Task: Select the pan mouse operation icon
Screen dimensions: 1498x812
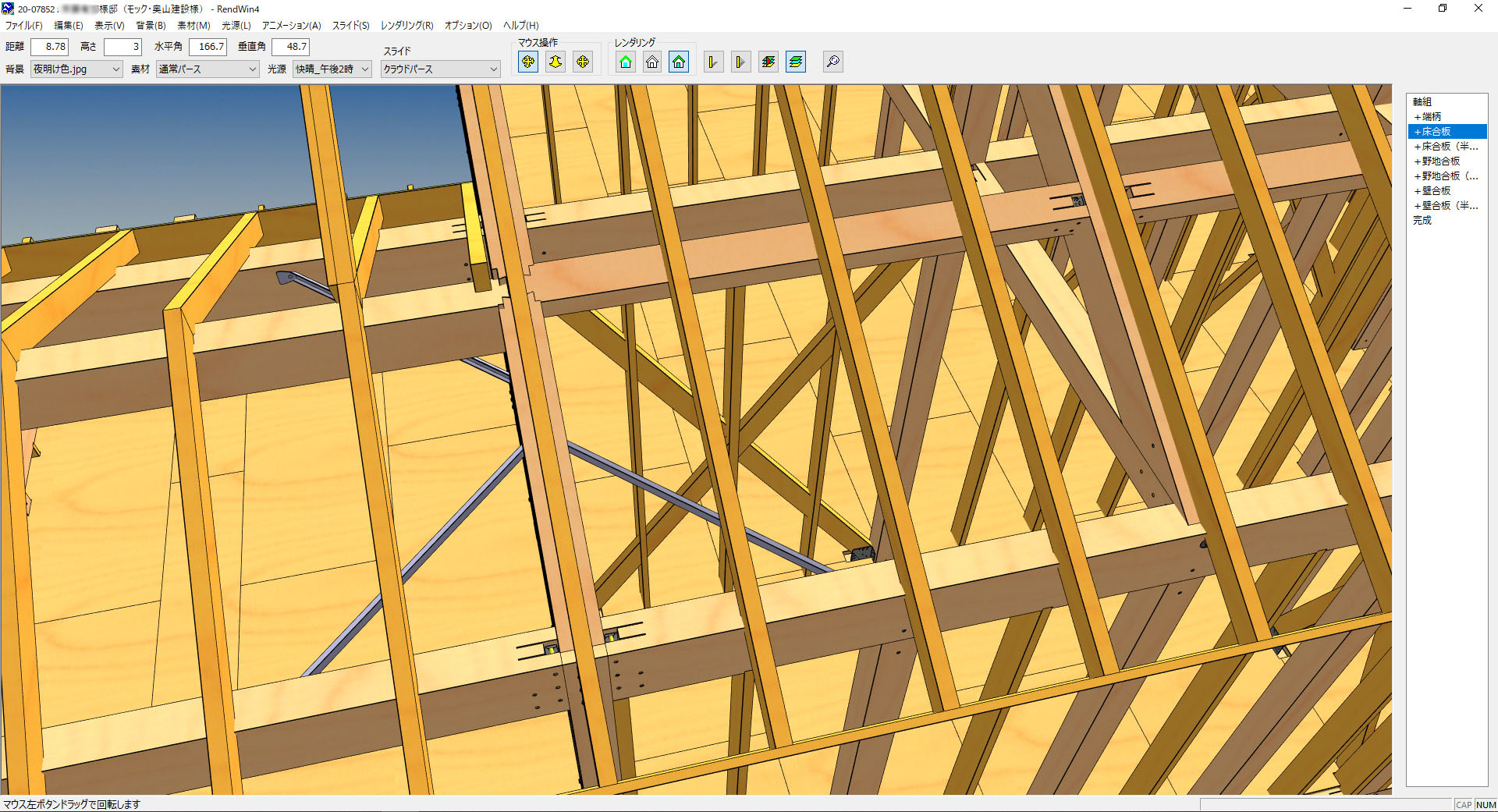Action: point(583,62)
